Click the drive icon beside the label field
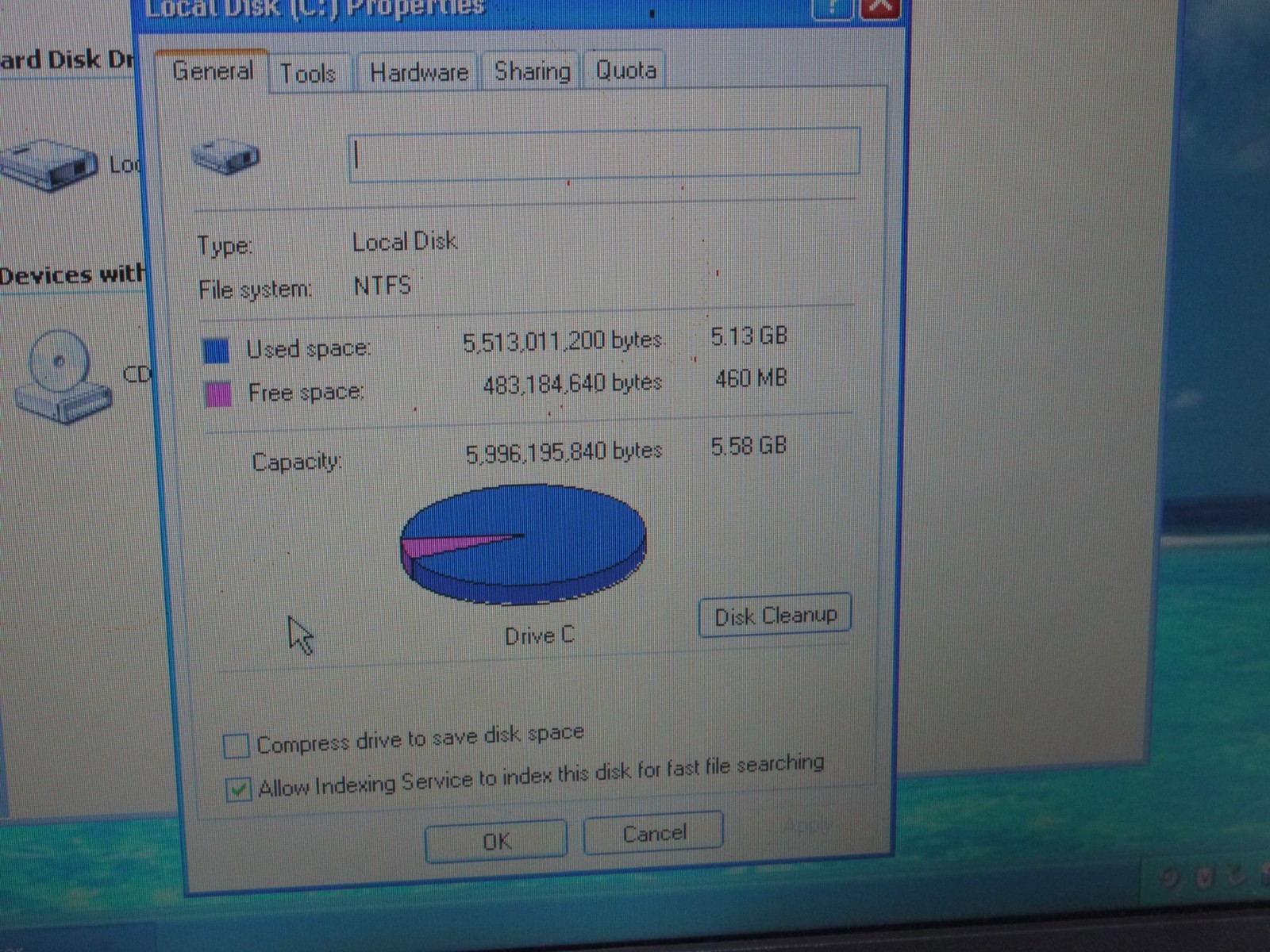The image size is (1270, 952). pos(226,155)
